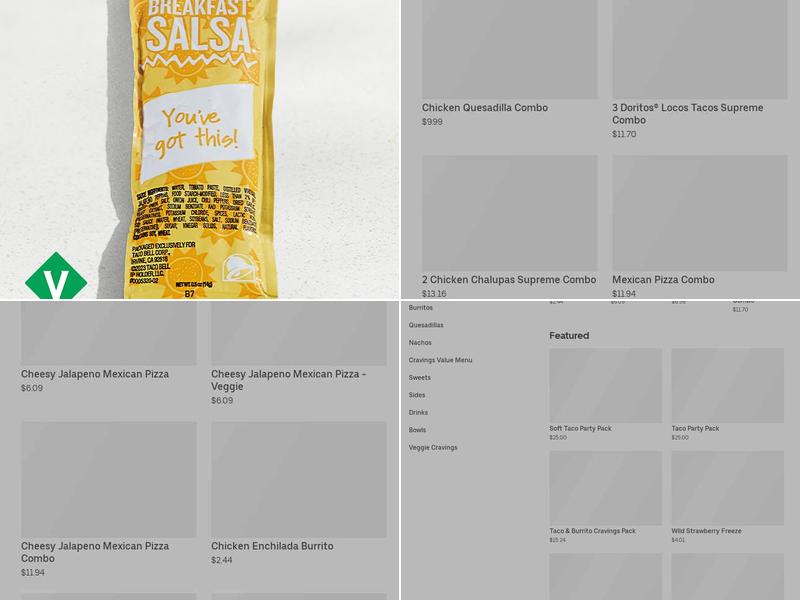800x600 pixels.
Task: Select the Veggie Cravings category
Action: pyautogui.click(x=433, y=447)
